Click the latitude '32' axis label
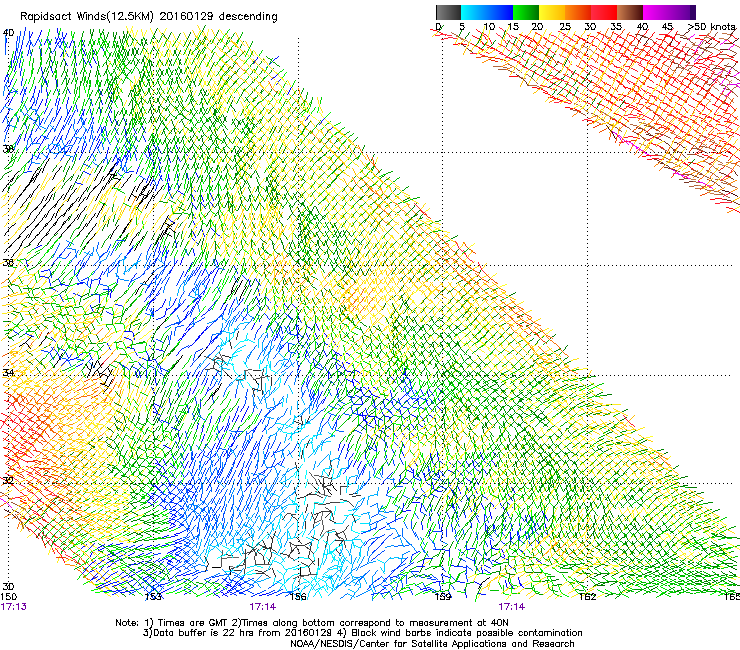740x650 pixels. coord(8,481)
